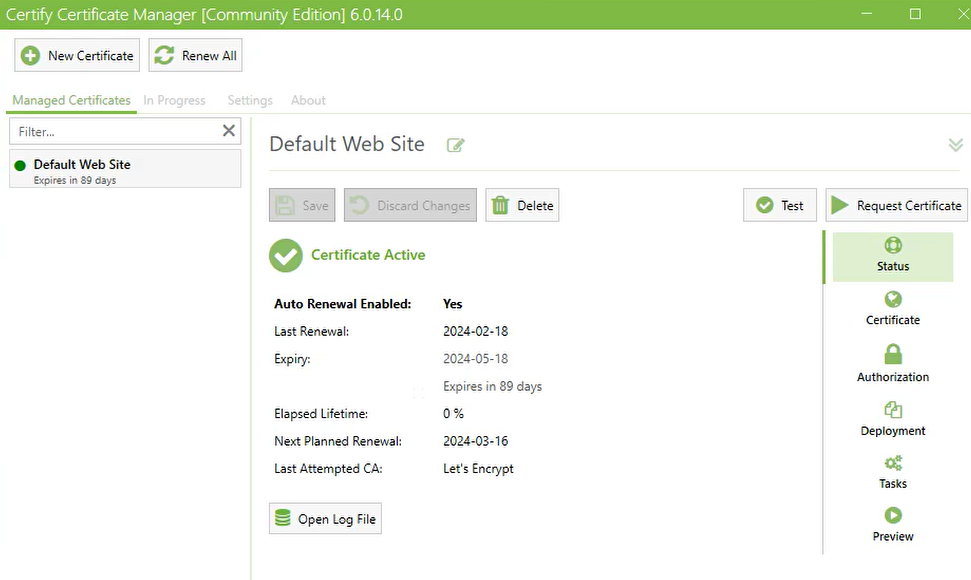Clear the filter box with the X
This screenshot has width=971, height=580.
[x=228, y=130]
